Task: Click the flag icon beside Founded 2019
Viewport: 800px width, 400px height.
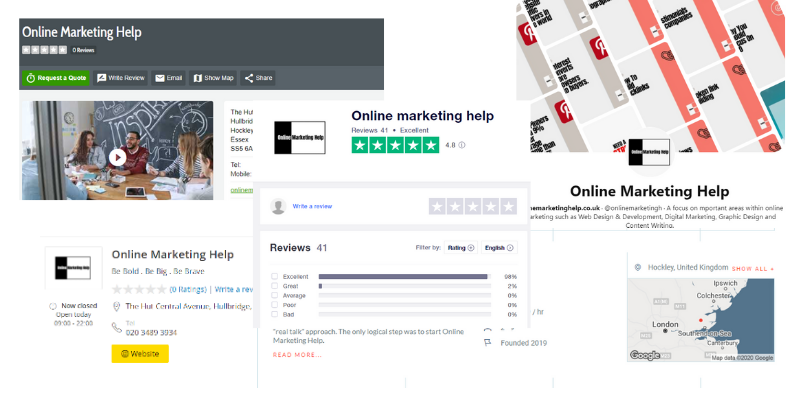Action: click(x=488, y=343)
